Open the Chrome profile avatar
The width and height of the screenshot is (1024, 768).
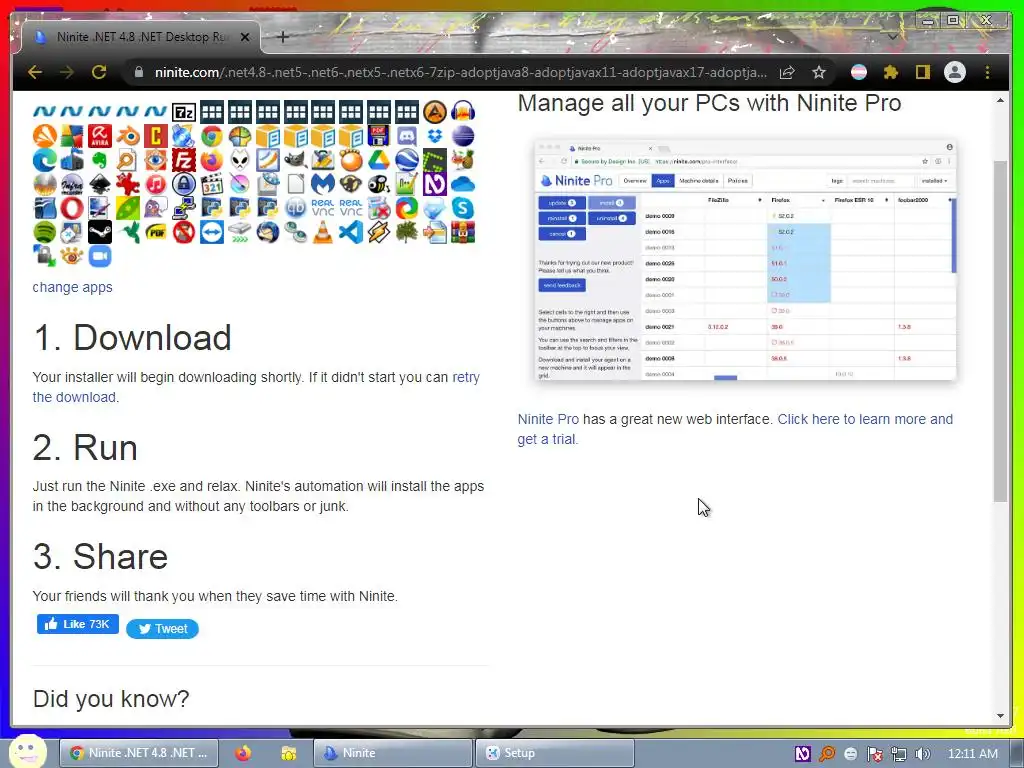955,72
